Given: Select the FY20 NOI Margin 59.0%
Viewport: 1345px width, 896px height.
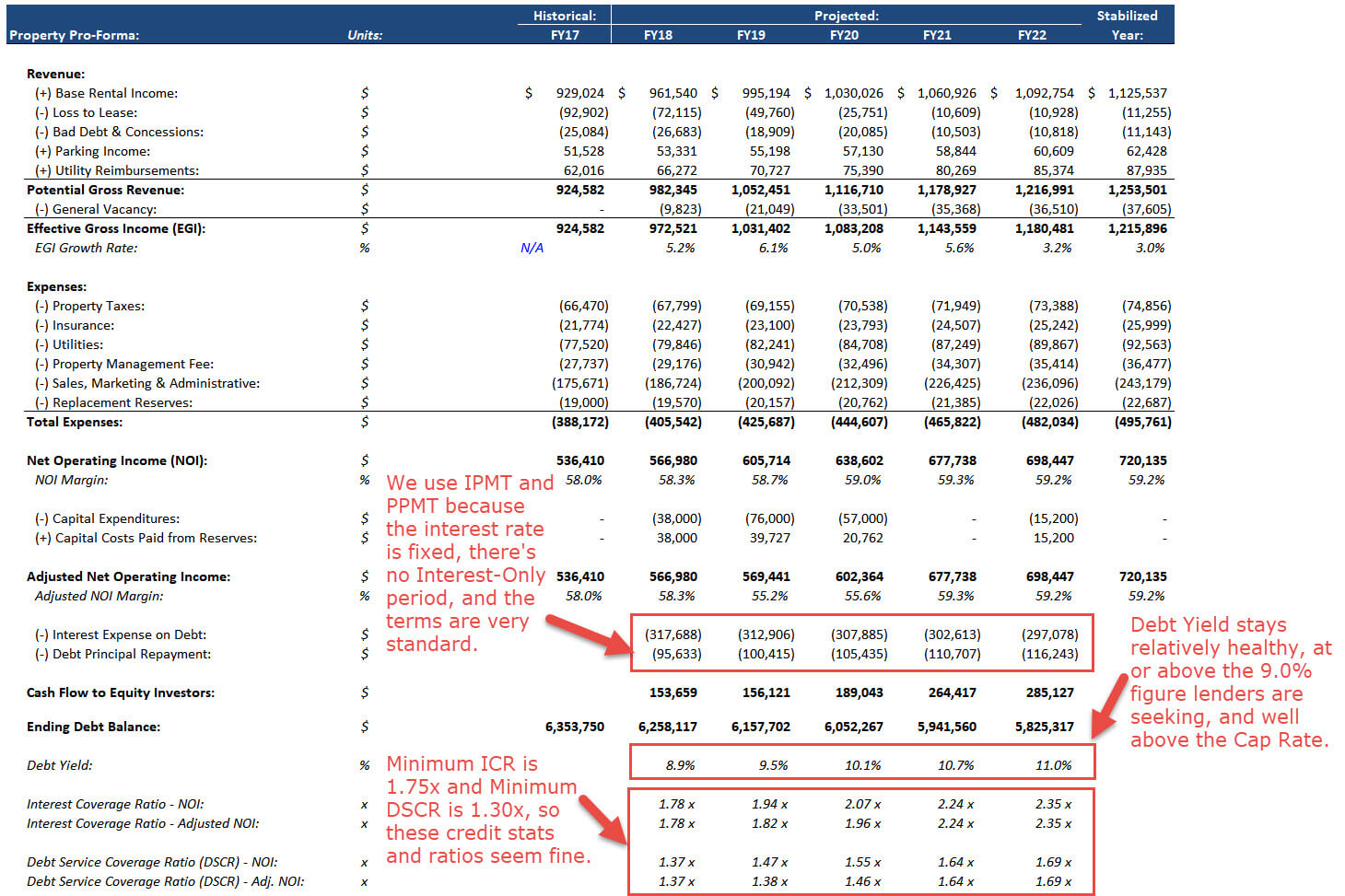Looking at the screenshot, I should (x=862, y=480).
